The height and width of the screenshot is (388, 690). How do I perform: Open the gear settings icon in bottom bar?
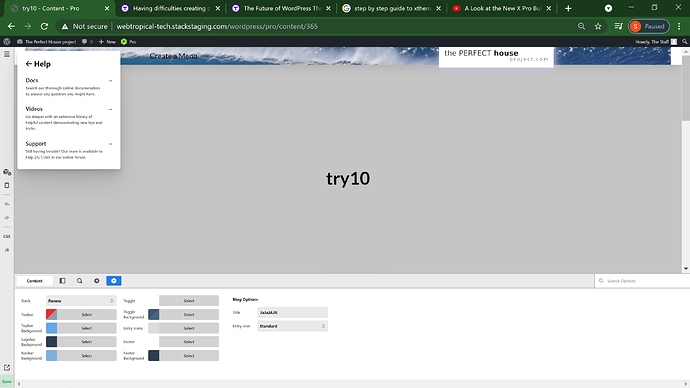pos(97,281)
